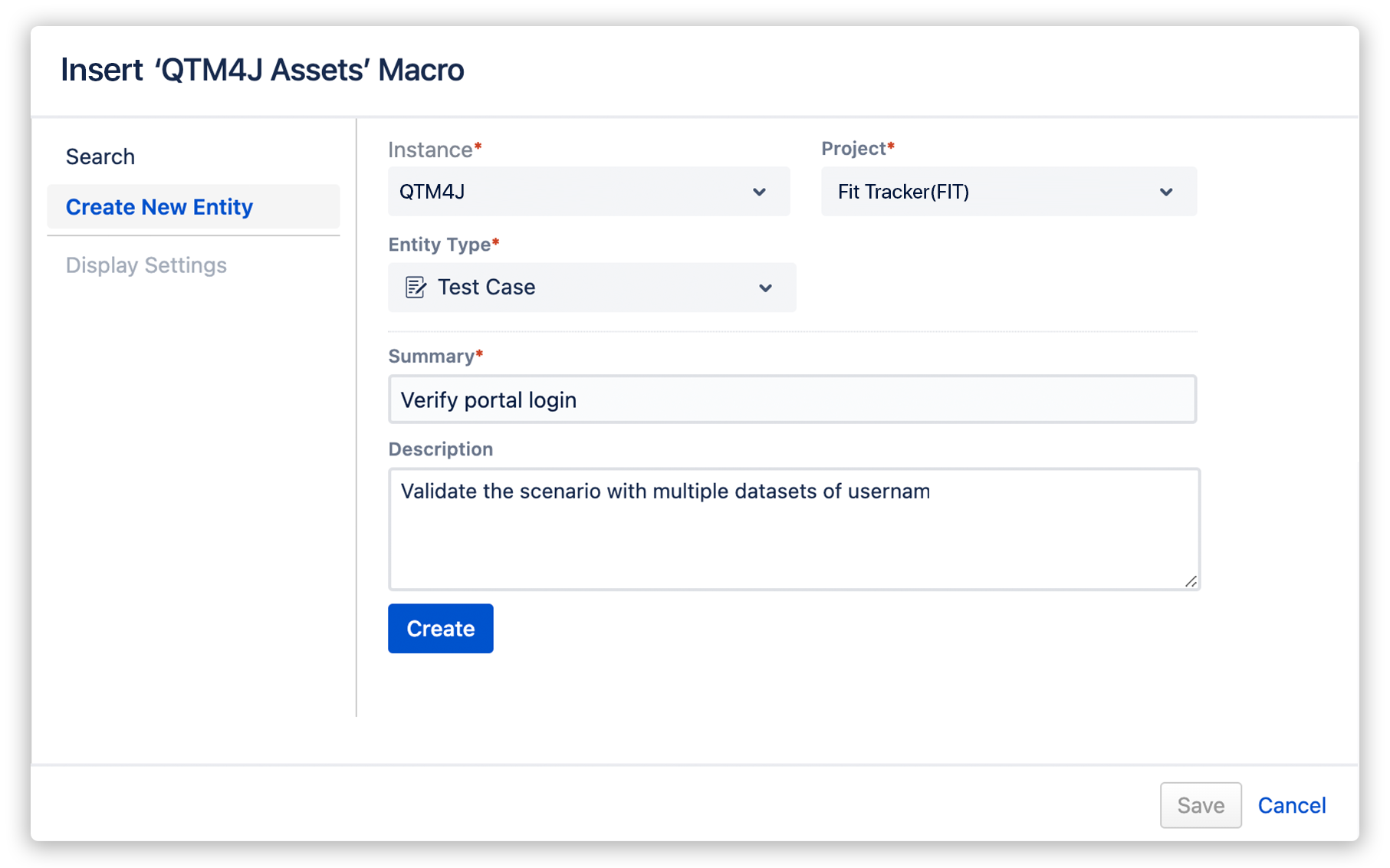Select the Create New Entity tab

193,207
